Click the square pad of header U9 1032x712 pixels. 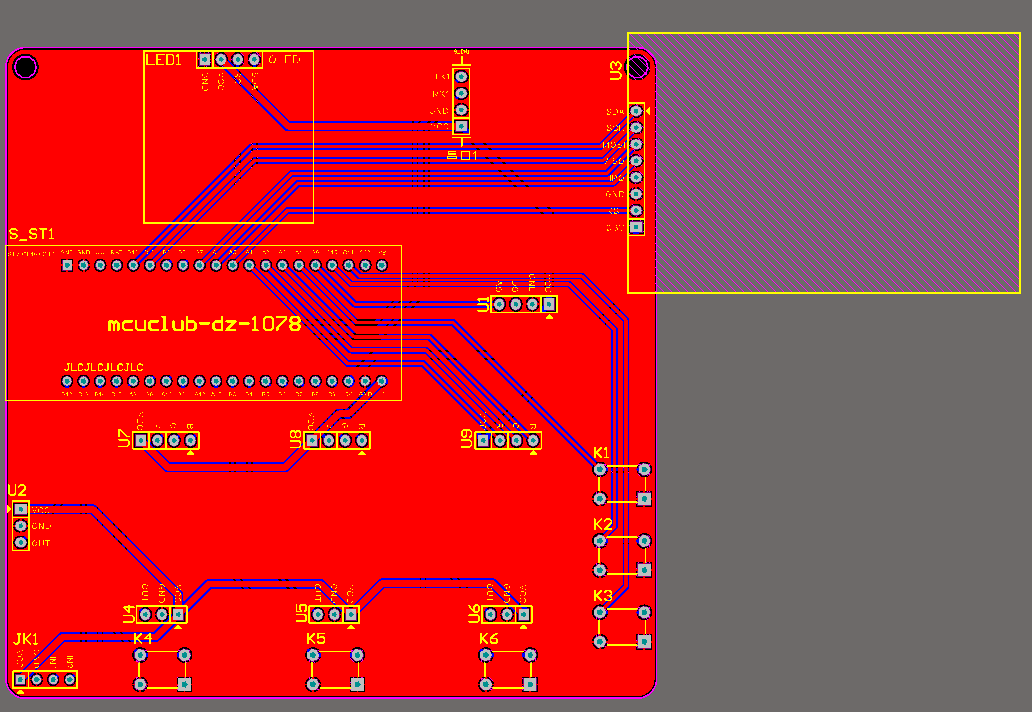coord(483,440)
